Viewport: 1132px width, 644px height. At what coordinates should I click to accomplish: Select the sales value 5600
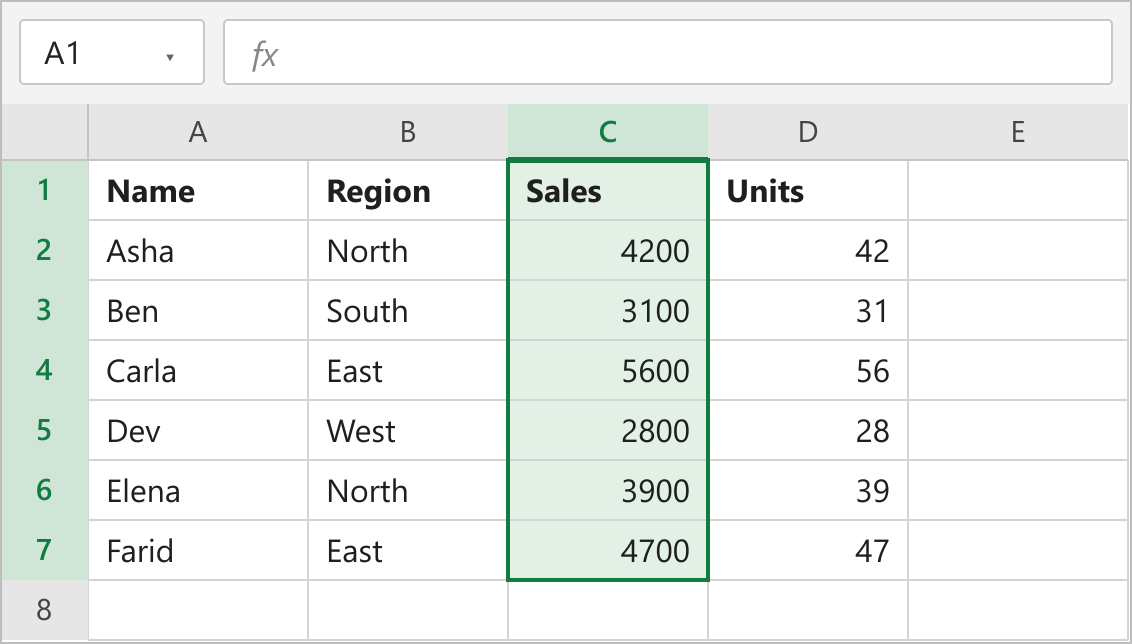(x=608, y=370)
